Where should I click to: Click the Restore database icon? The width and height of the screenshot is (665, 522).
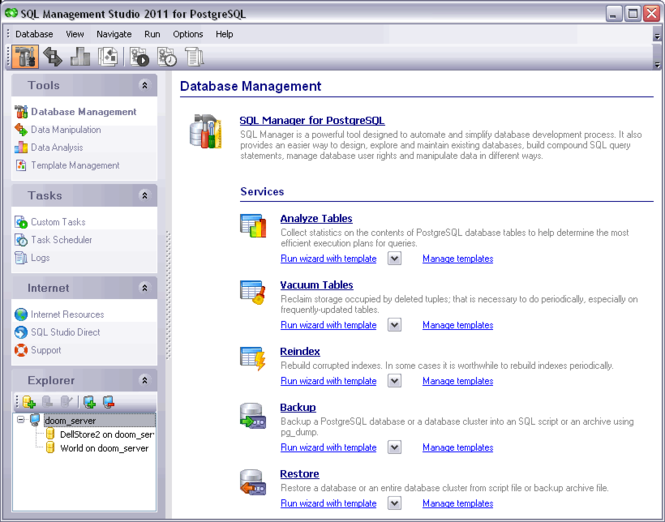coord(253,482)
